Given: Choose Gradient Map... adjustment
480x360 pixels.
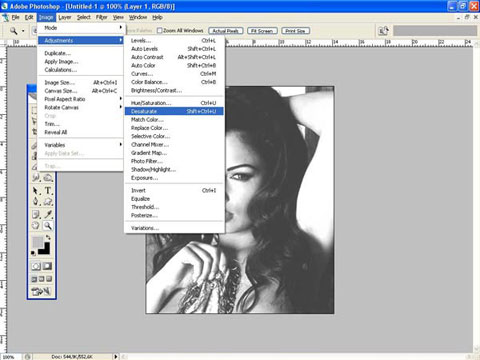Looking at the screenshot, I should click(174, 153).
